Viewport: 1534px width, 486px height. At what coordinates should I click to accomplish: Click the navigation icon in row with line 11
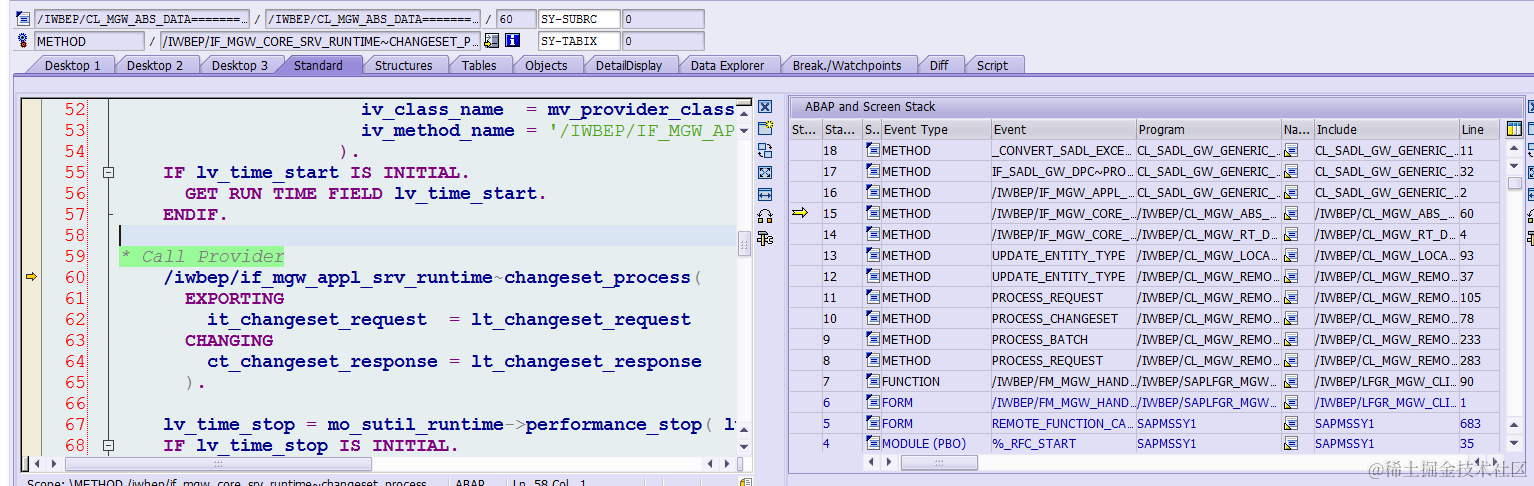tap(1291, 150)
